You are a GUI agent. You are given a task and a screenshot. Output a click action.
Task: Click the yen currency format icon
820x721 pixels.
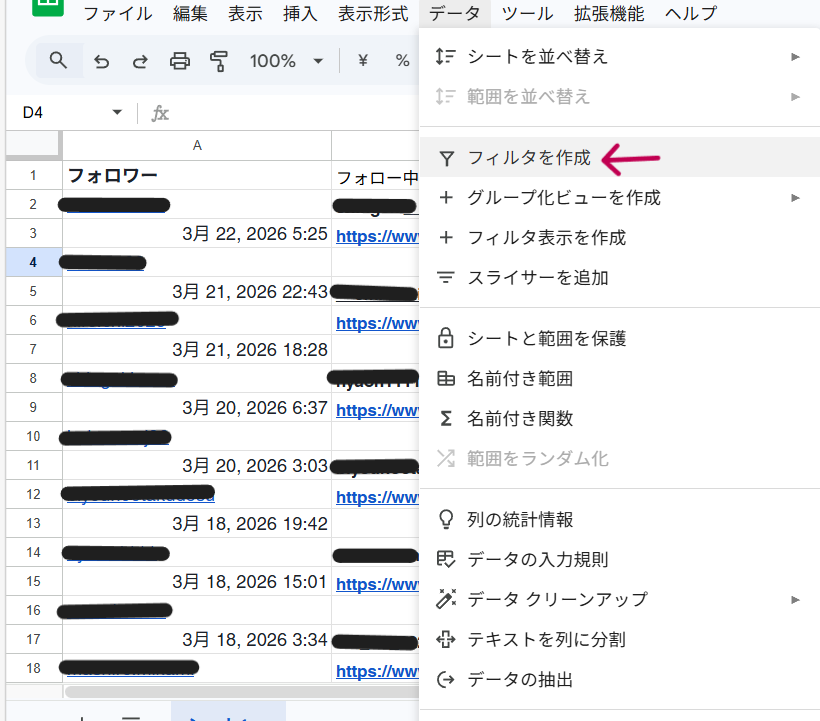pyautogui.click(x=363, y=61)
